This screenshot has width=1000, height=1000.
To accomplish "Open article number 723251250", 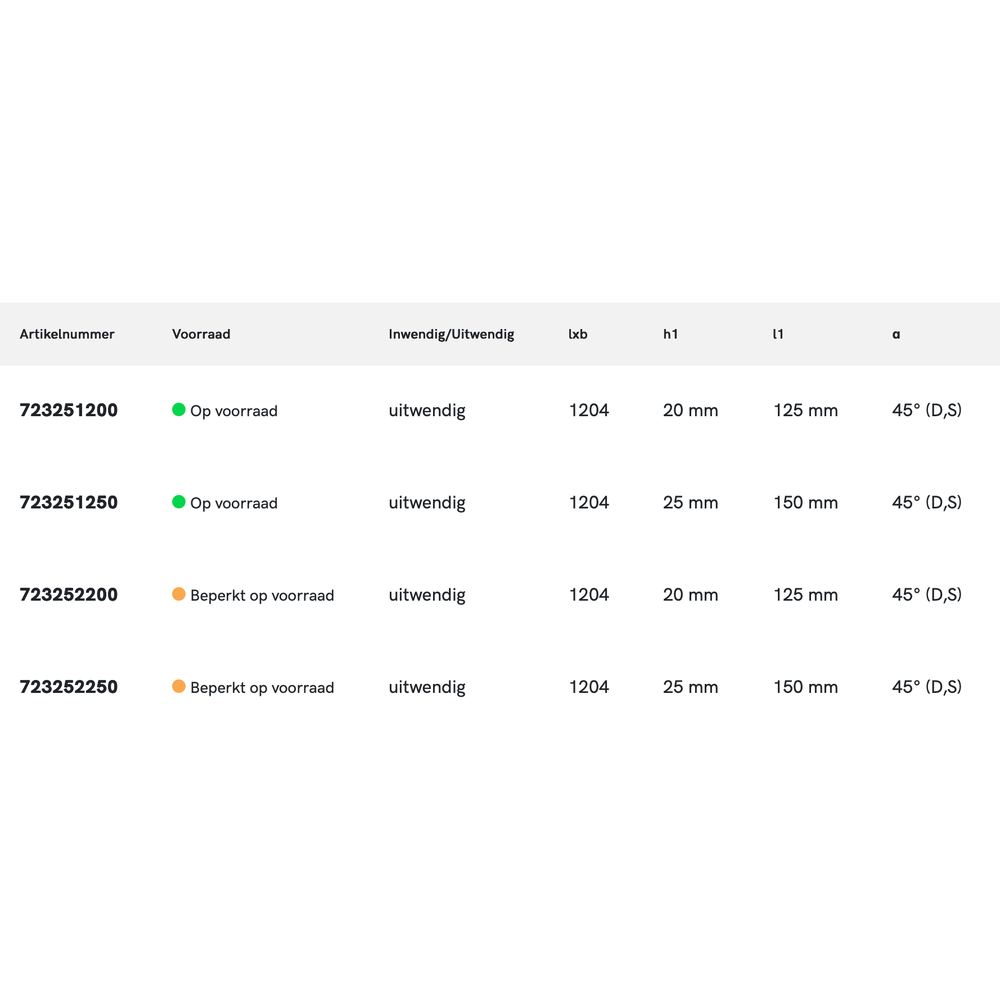I will pos(69,502).
